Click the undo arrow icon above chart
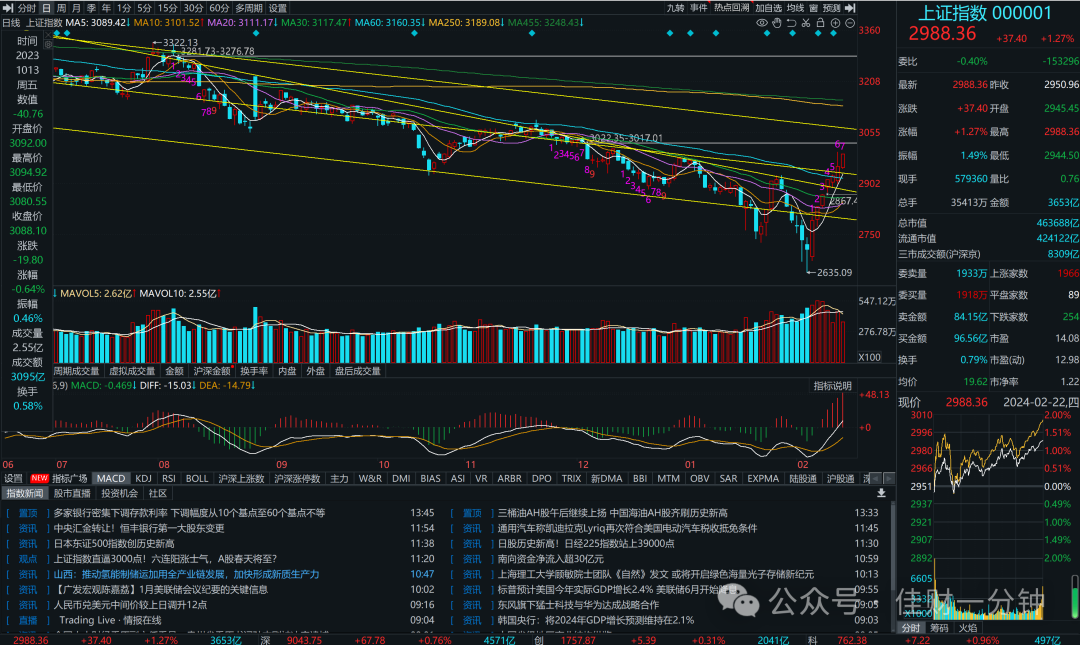Image resolution: width=1080 pixels, height=645 pixels. (x=791, y=23)
